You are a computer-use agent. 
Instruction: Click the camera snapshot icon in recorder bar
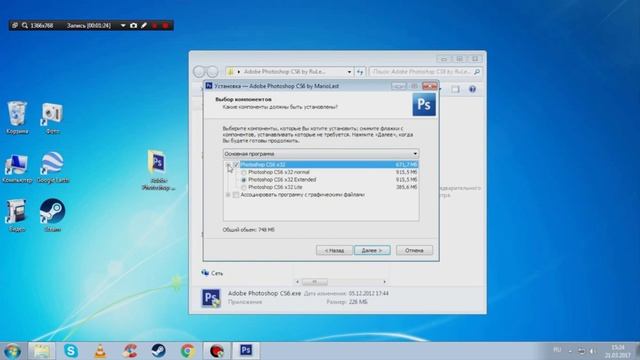click(133, 25)
